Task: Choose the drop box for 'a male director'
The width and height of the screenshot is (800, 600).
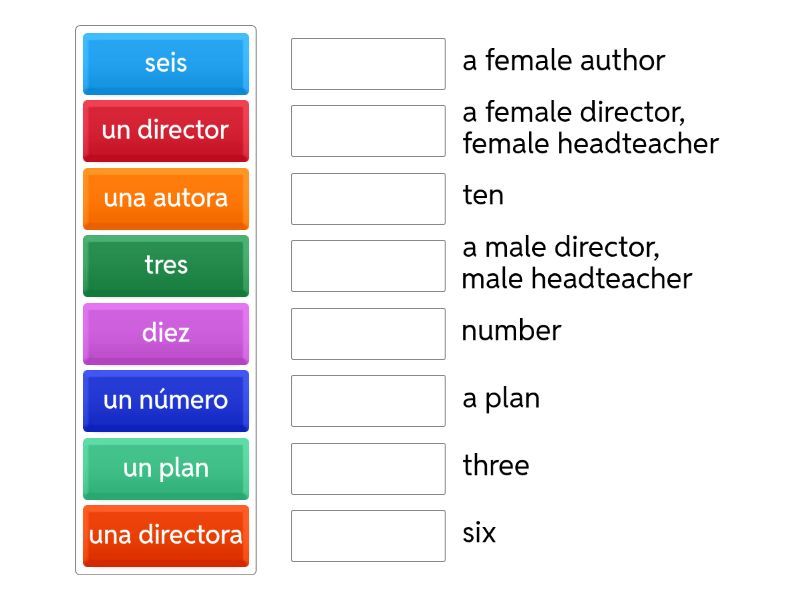Action: click(x=368, y=266)
